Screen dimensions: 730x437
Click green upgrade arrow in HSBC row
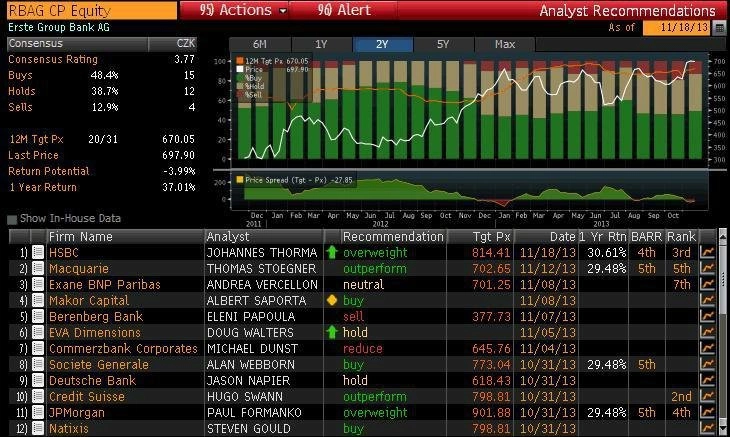(332, 252)
